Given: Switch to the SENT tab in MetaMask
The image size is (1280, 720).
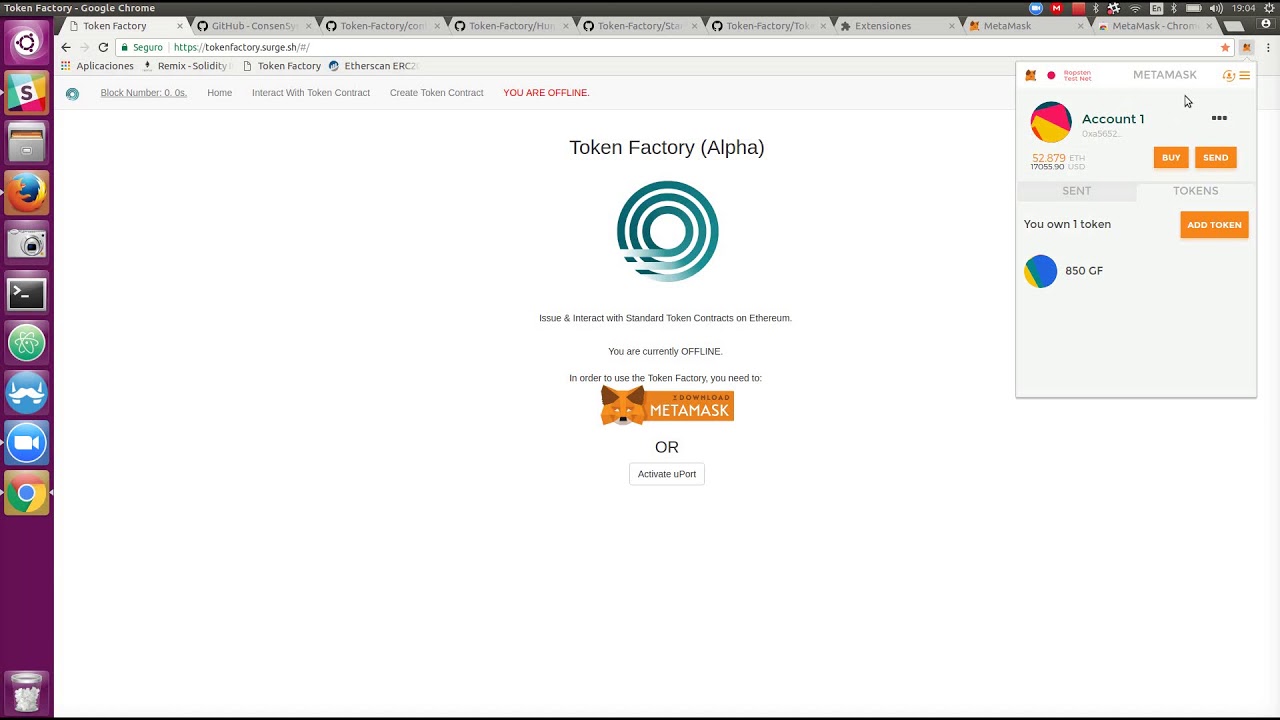Looking at the screenshot, I should coord(1077,190).
